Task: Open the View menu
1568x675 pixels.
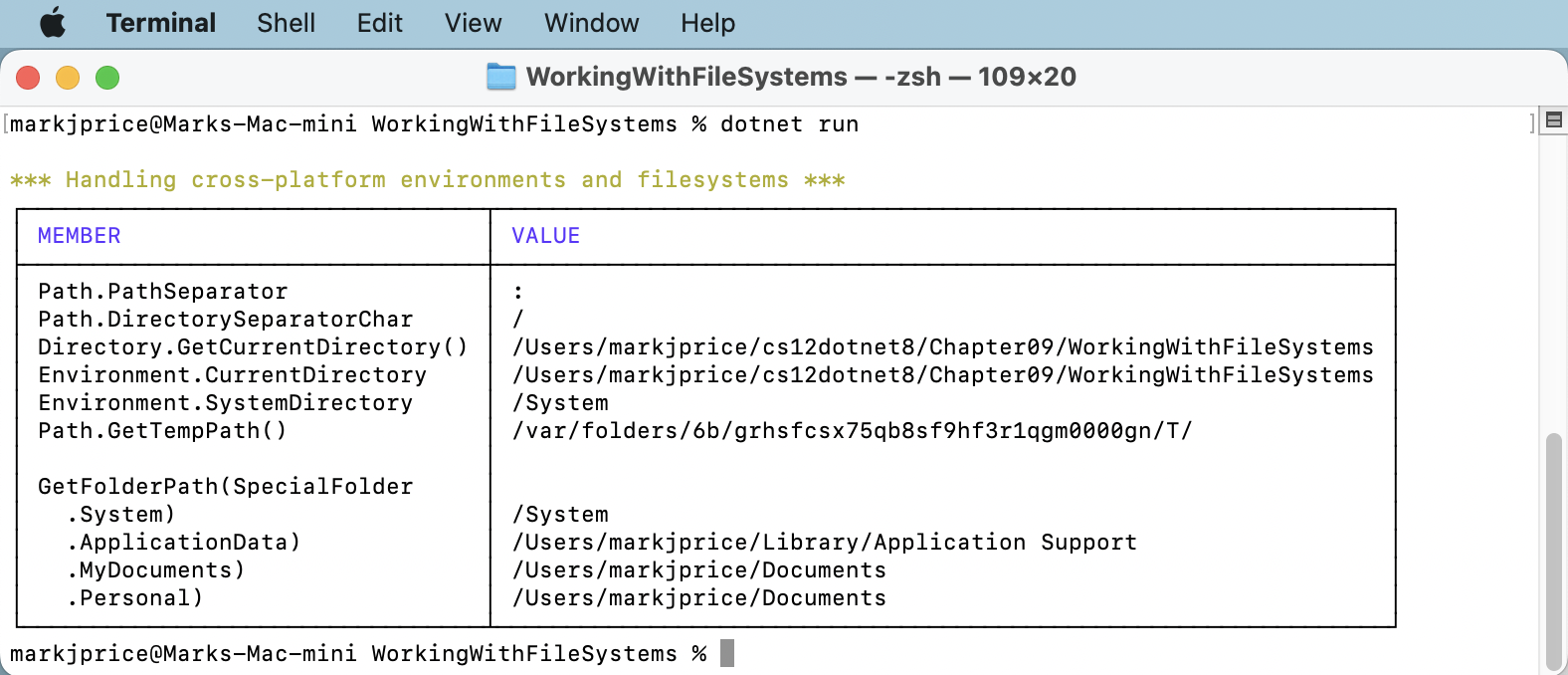Action: click(x=474, y=23)
